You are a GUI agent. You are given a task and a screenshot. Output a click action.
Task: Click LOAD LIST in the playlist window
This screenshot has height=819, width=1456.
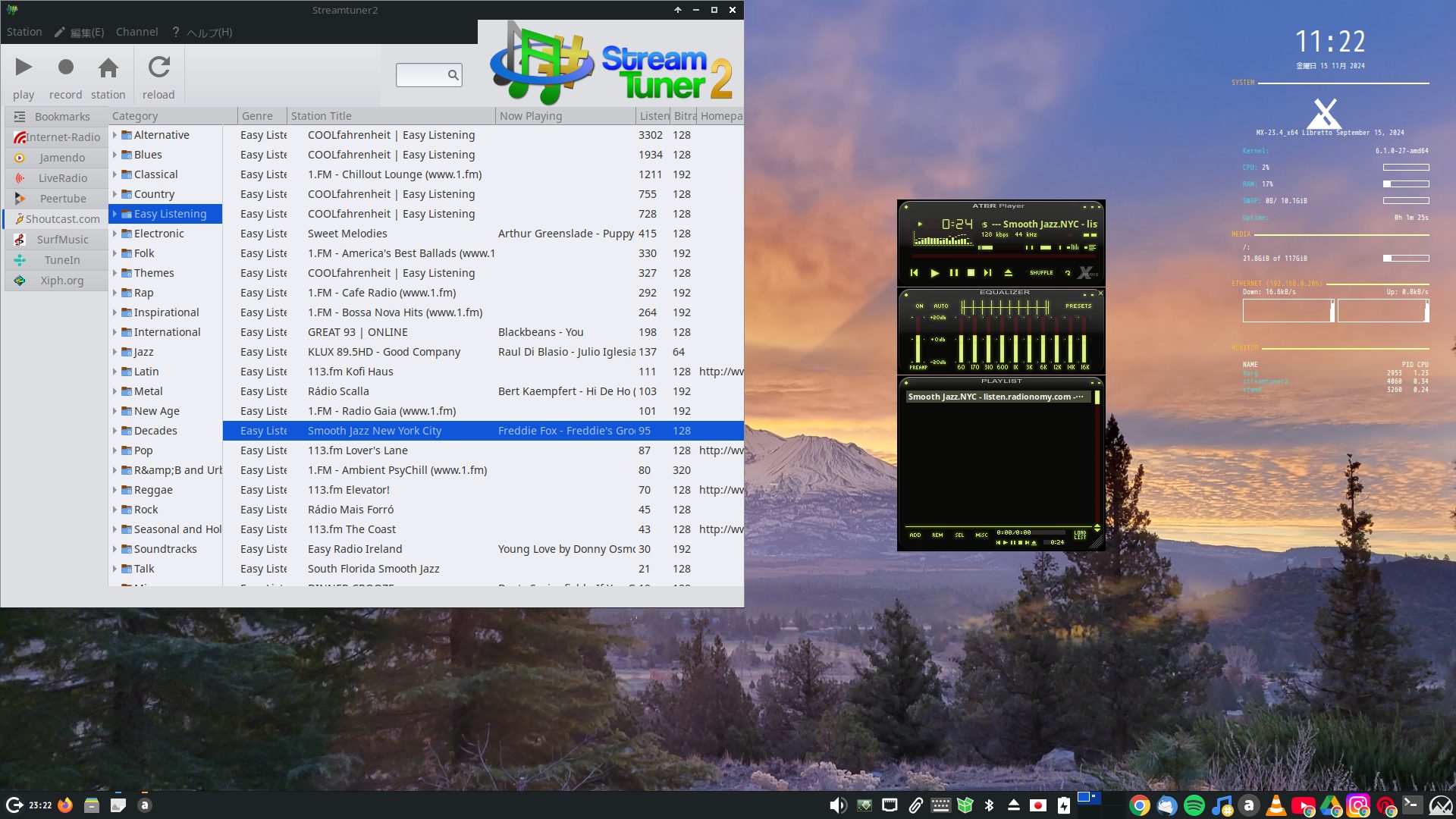click(1080, 535)
